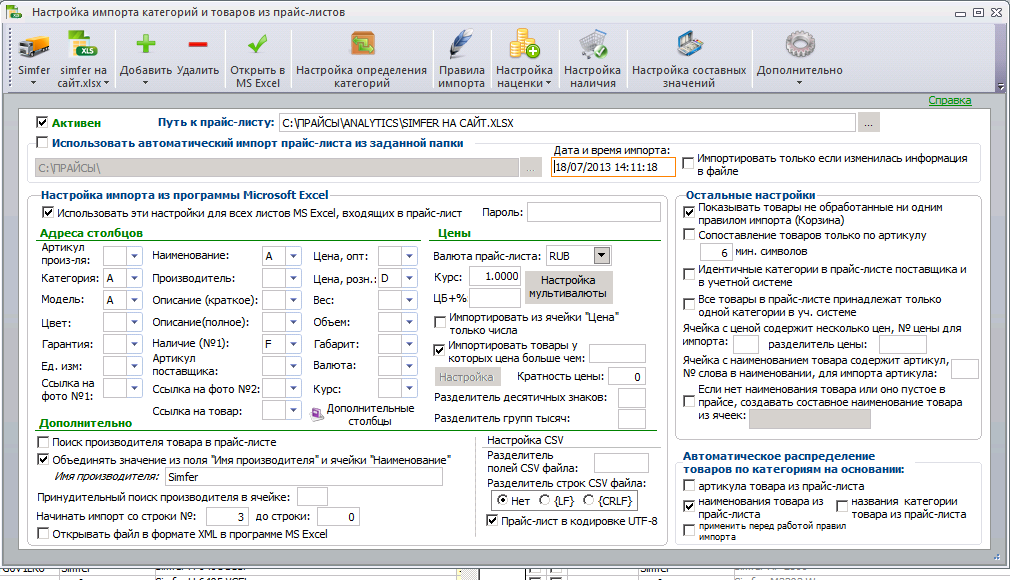Click the Дополнительные столбцы icon
The height and width of the screenshot is (580, 1010).
tap(317, 414)
